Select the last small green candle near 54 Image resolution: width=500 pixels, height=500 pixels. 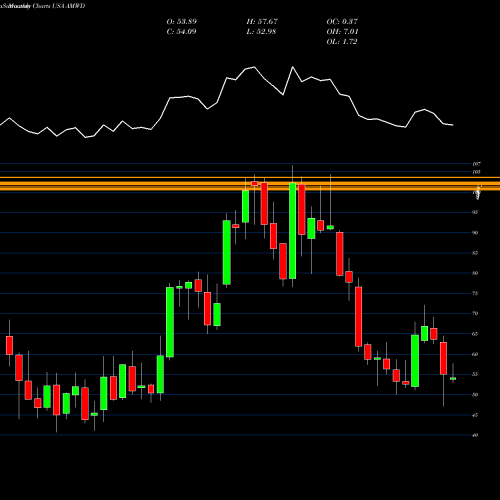[x=453, y=378]
